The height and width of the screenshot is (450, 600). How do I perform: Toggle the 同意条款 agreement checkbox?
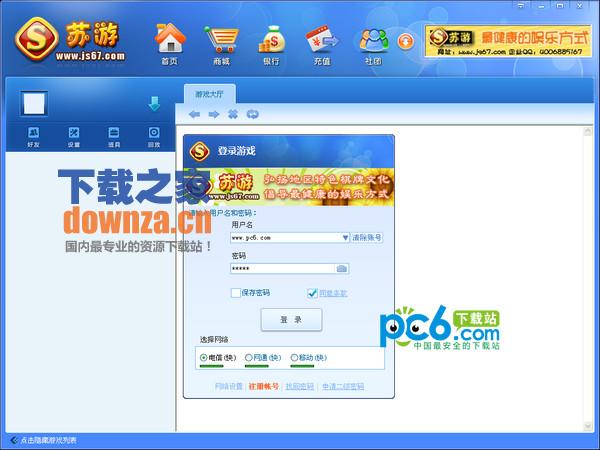[312, 293]
